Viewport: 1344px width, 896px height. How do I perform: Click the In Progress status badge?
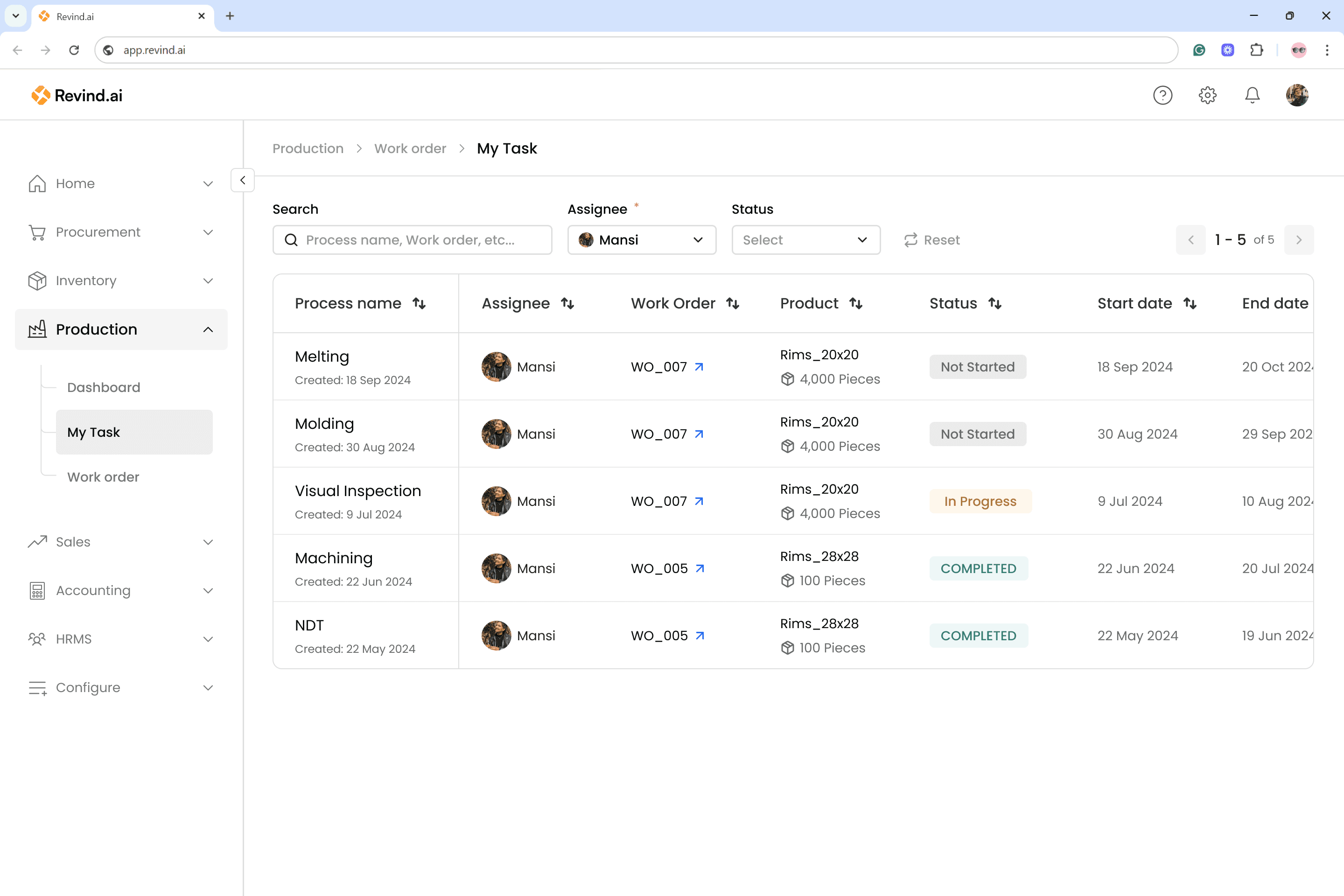980,501
